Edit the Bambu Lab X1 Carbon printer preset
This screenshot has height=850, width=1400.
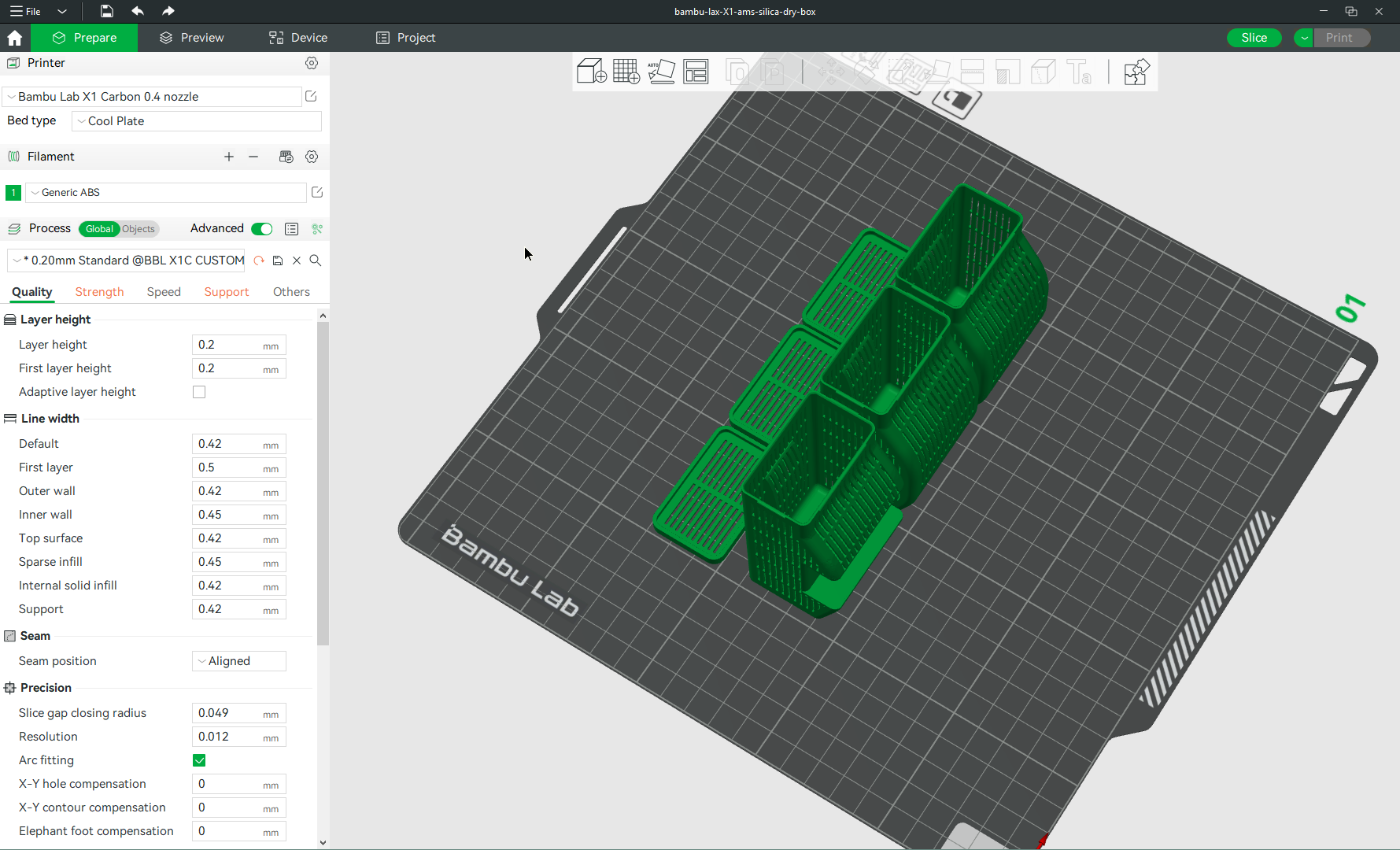(311, 96)
